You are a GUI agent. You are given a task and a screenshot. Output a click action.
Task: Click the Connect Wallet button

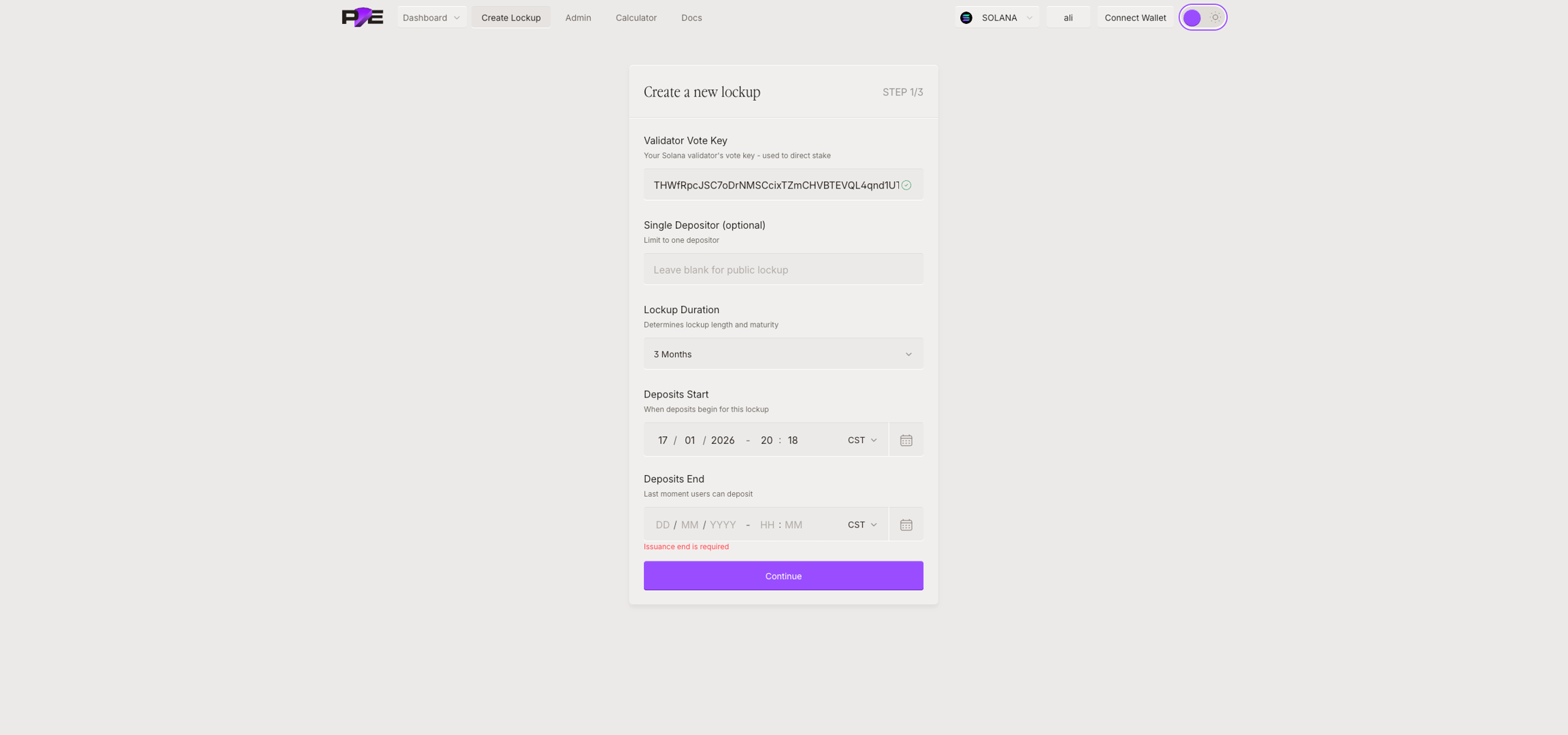1134,18
